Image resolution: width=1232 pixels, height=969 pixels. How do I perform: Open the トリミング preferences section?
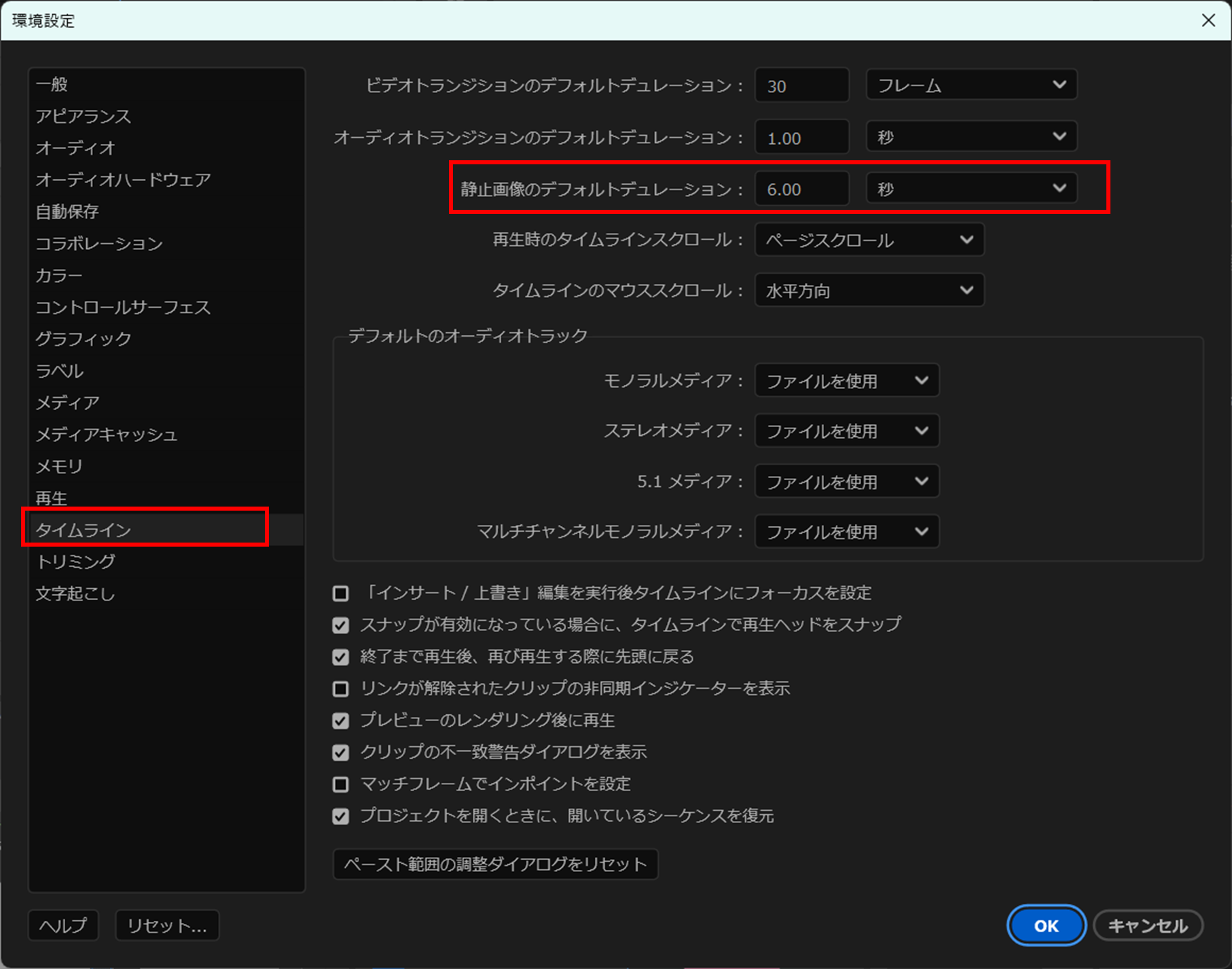pos(75,562)
